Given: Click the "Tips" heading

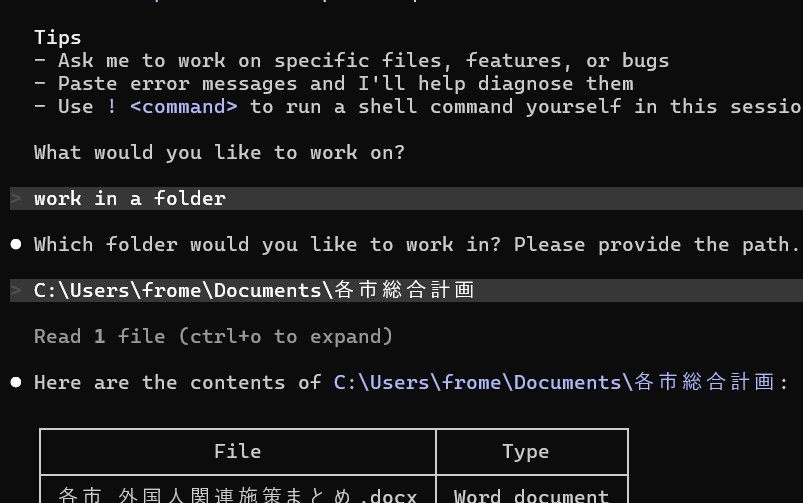Looking at the screenshot, I should click(58, 37).
